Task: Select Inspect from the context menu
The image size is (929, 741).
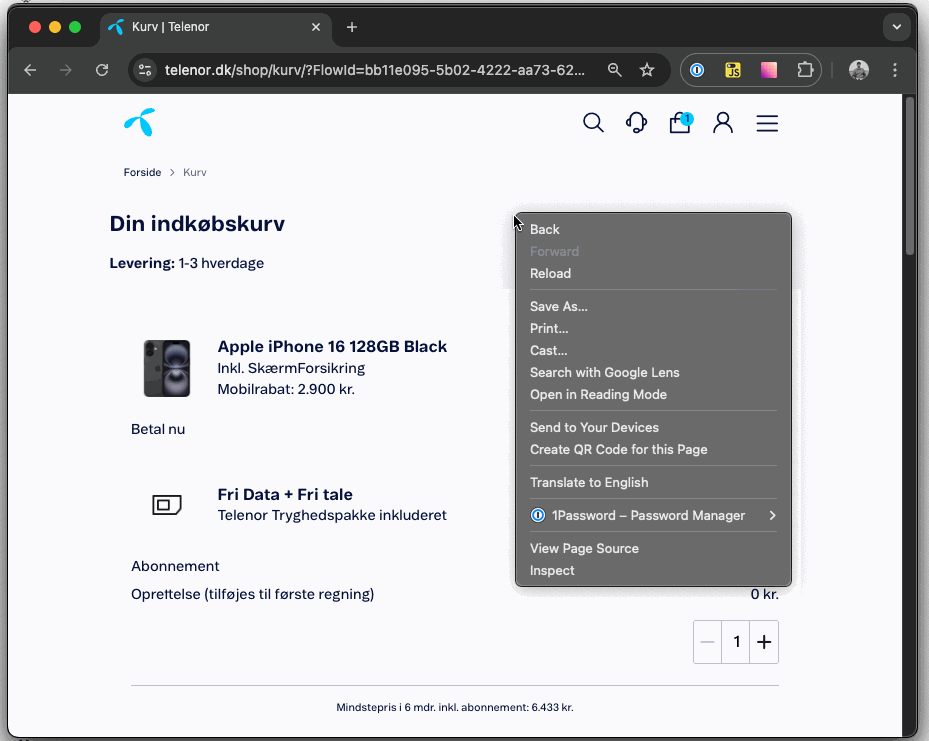Action: click(x=552, y=571)
